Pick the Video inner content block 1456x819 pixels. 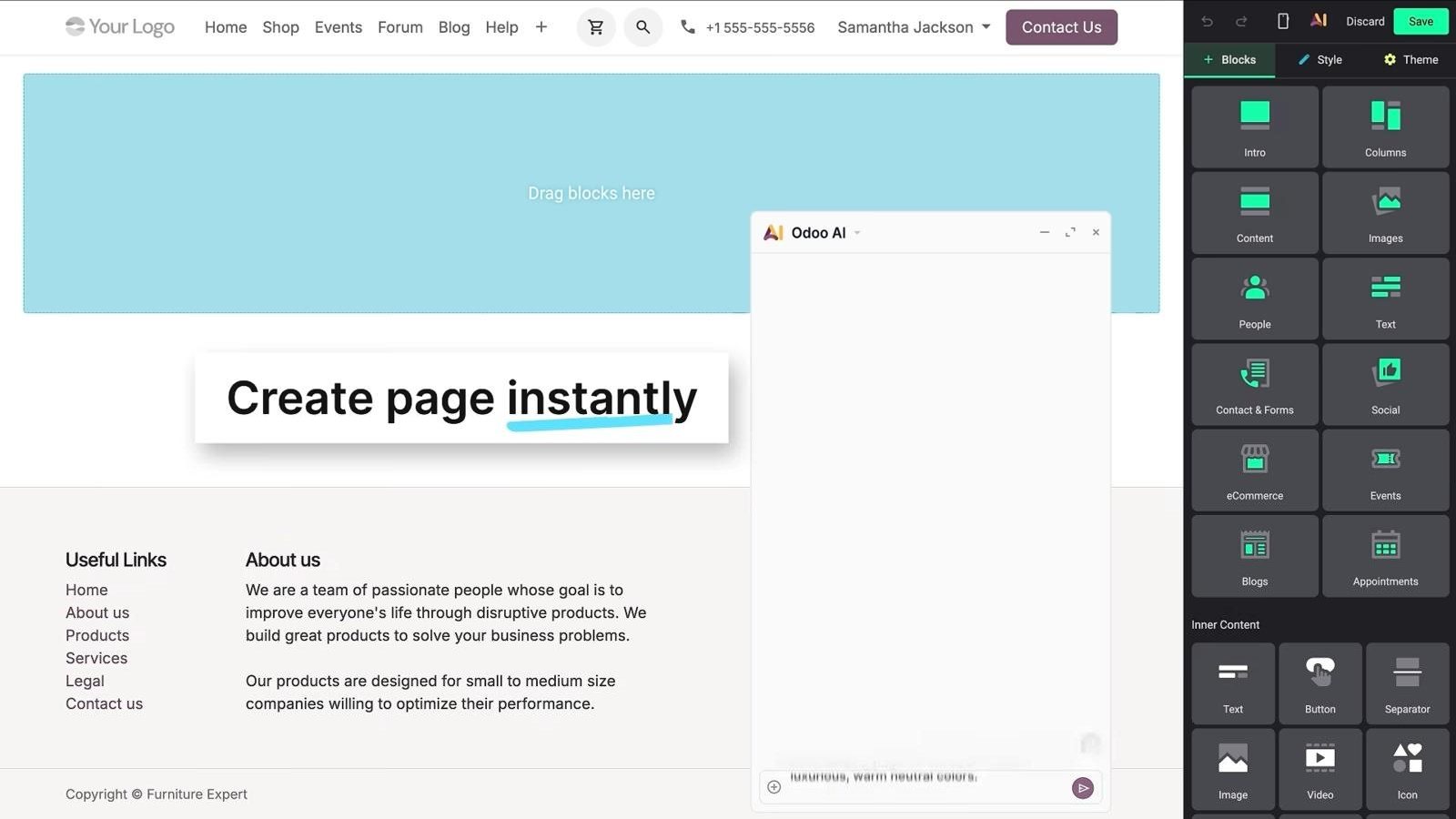tap(1320, 769)
